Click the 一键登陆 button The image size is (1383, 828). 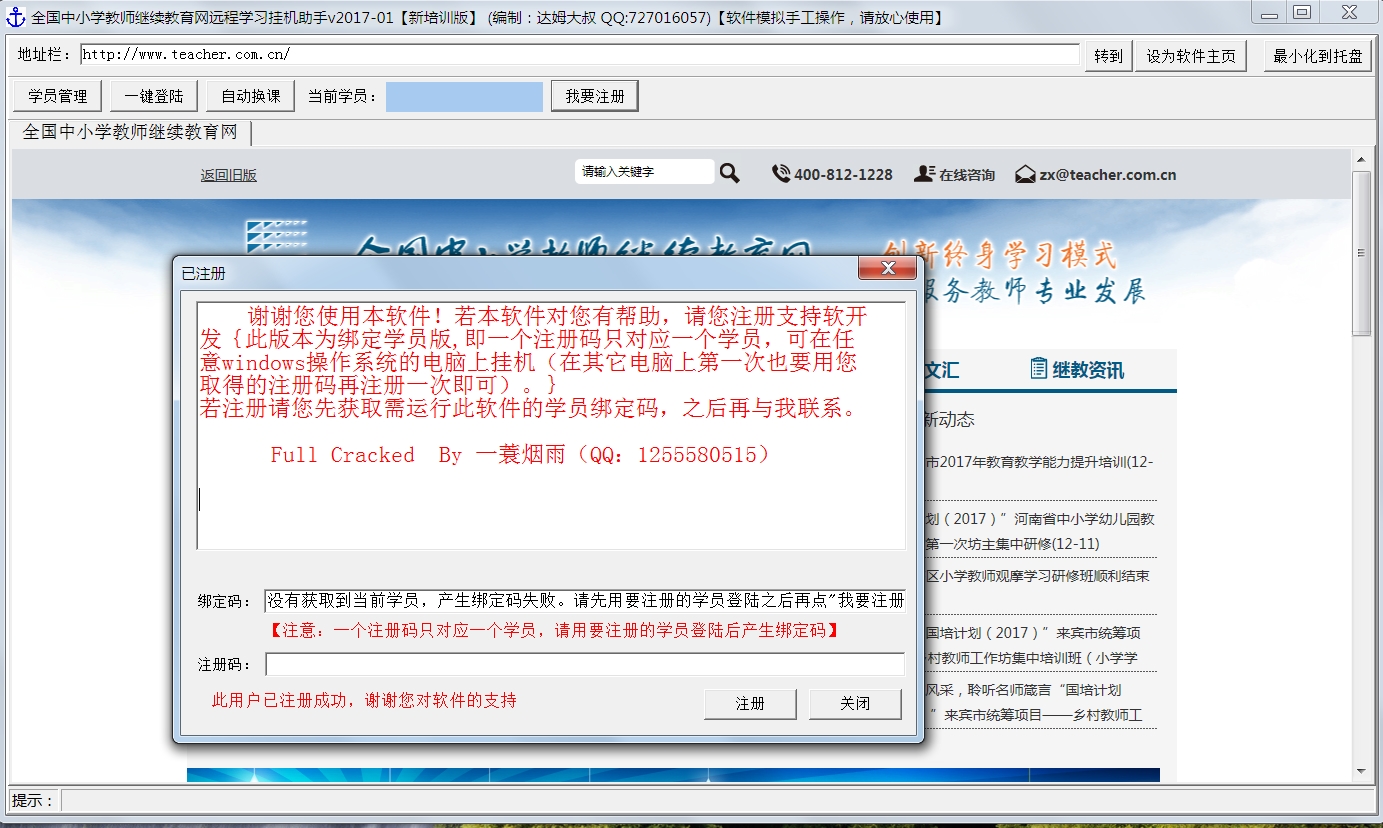coord(154,97)
